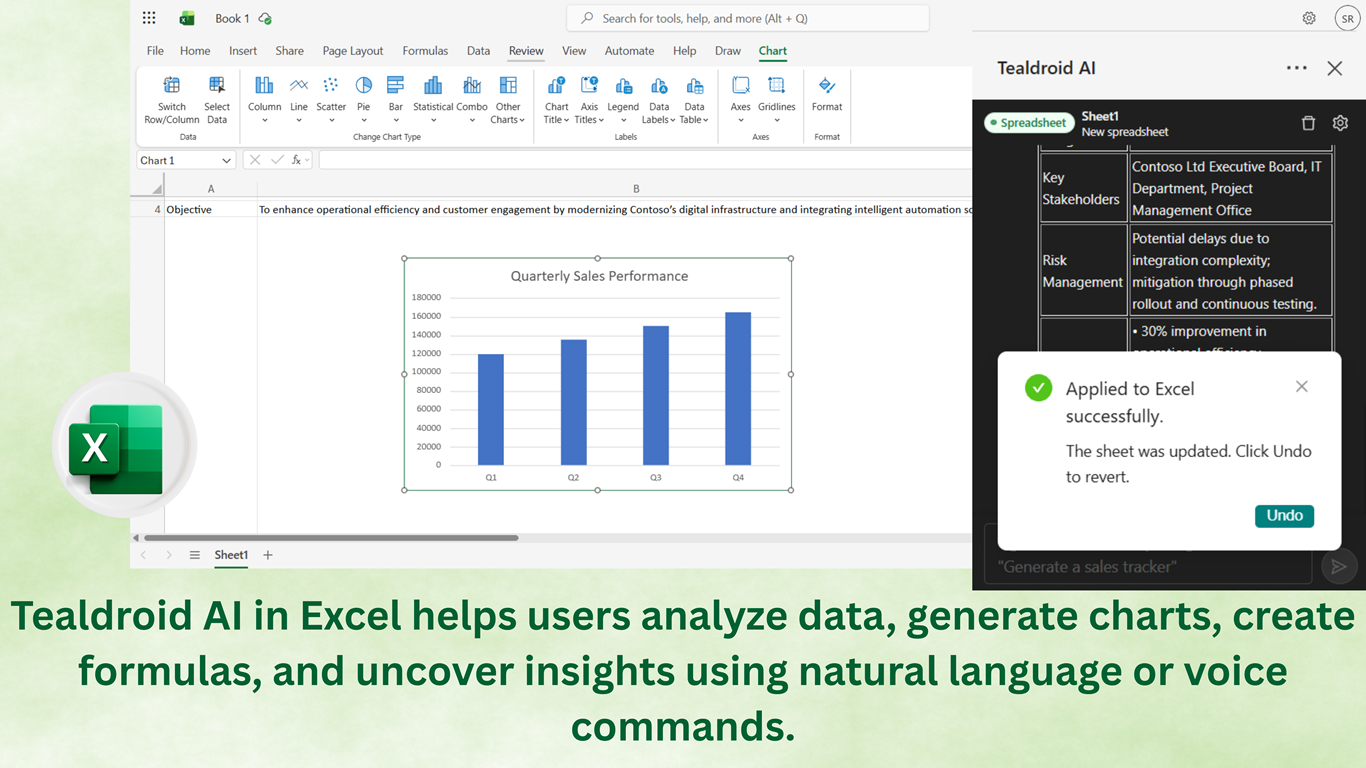1366x768 pixels.
Task: Open Tealdroid panel gear settings
Action: (x=1340, y=123)
